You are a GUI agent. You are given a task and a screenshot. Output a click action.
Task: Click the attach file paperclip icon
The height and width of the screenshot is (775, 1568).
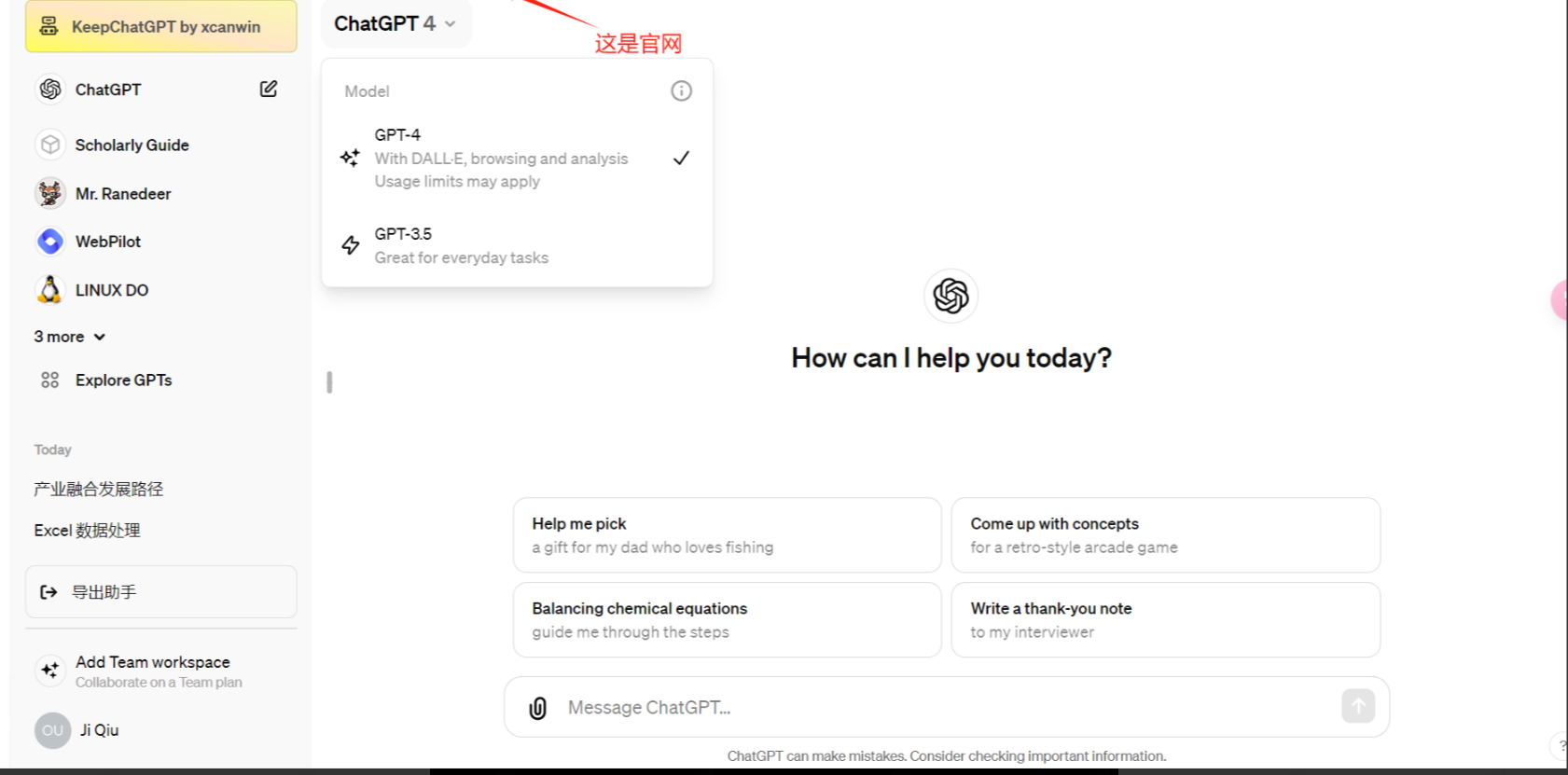click(x=538, y=708)
